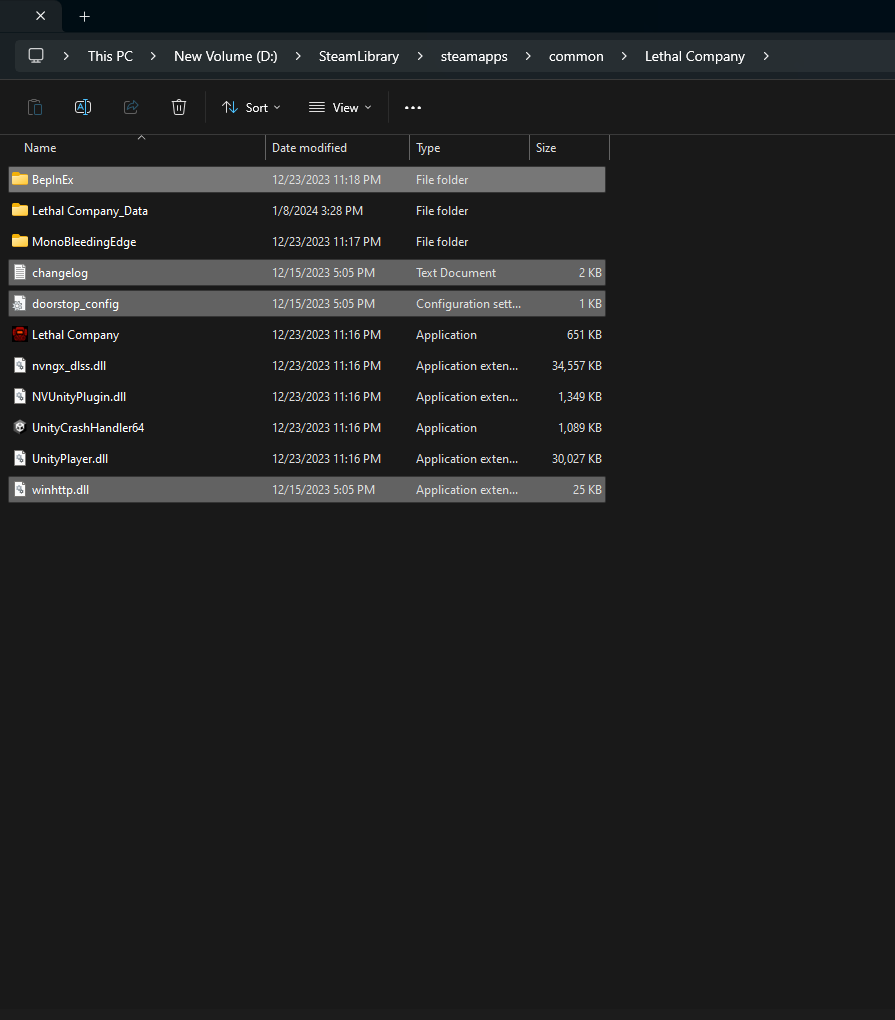Open the View options dropdown

(340, 107)
